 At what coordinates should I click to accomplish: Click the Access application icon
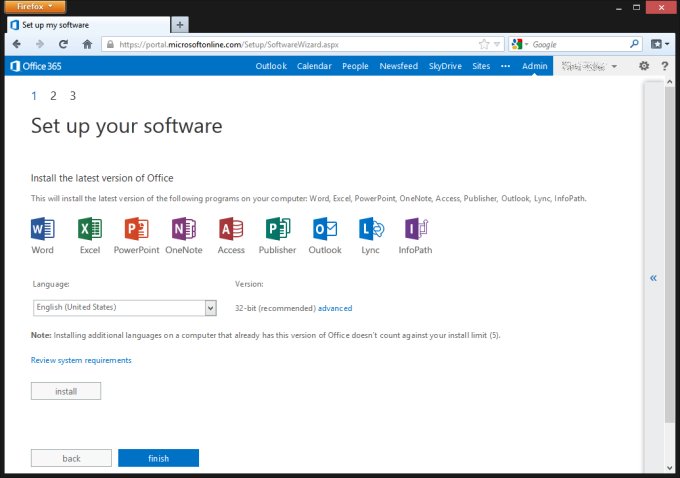231,228
